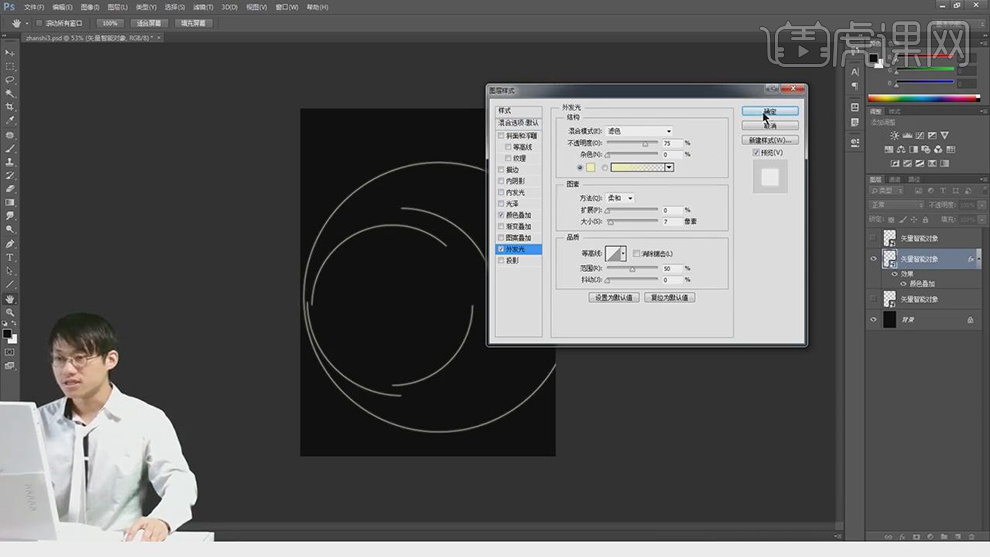Click the 确定 (OK) button
The width and height of the screenshot is (990, 557).
pos(770,111)
